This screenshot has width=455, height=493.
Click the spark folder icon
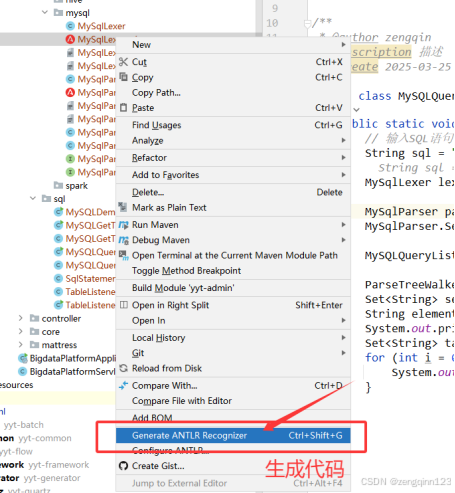coord(58,185)
